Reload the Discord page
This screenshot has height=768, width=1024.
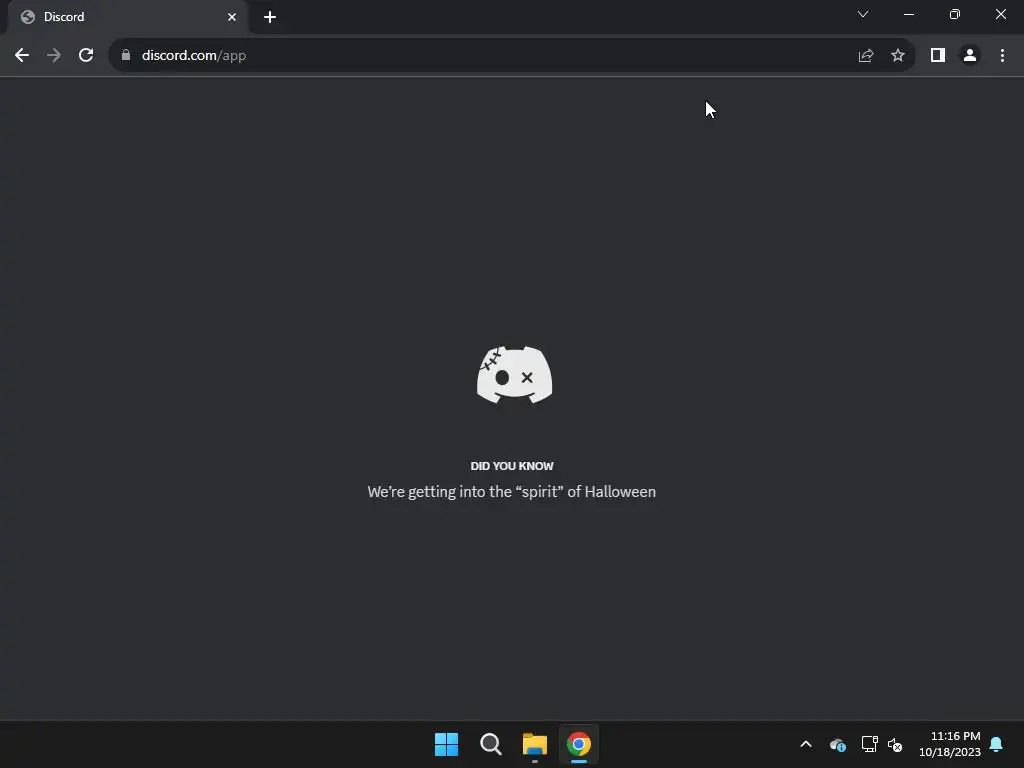pyautogui.click(x=86, y=56)
